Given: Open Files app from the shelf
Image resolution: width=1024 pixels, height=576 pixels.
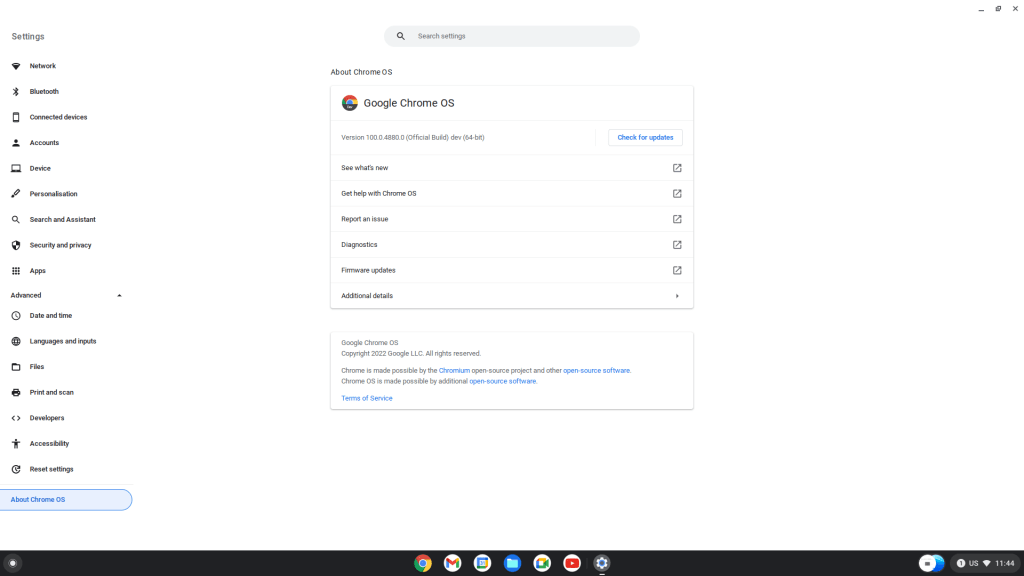Looking at the screenshot, I should pyautogui.click(x=513, y=563).
